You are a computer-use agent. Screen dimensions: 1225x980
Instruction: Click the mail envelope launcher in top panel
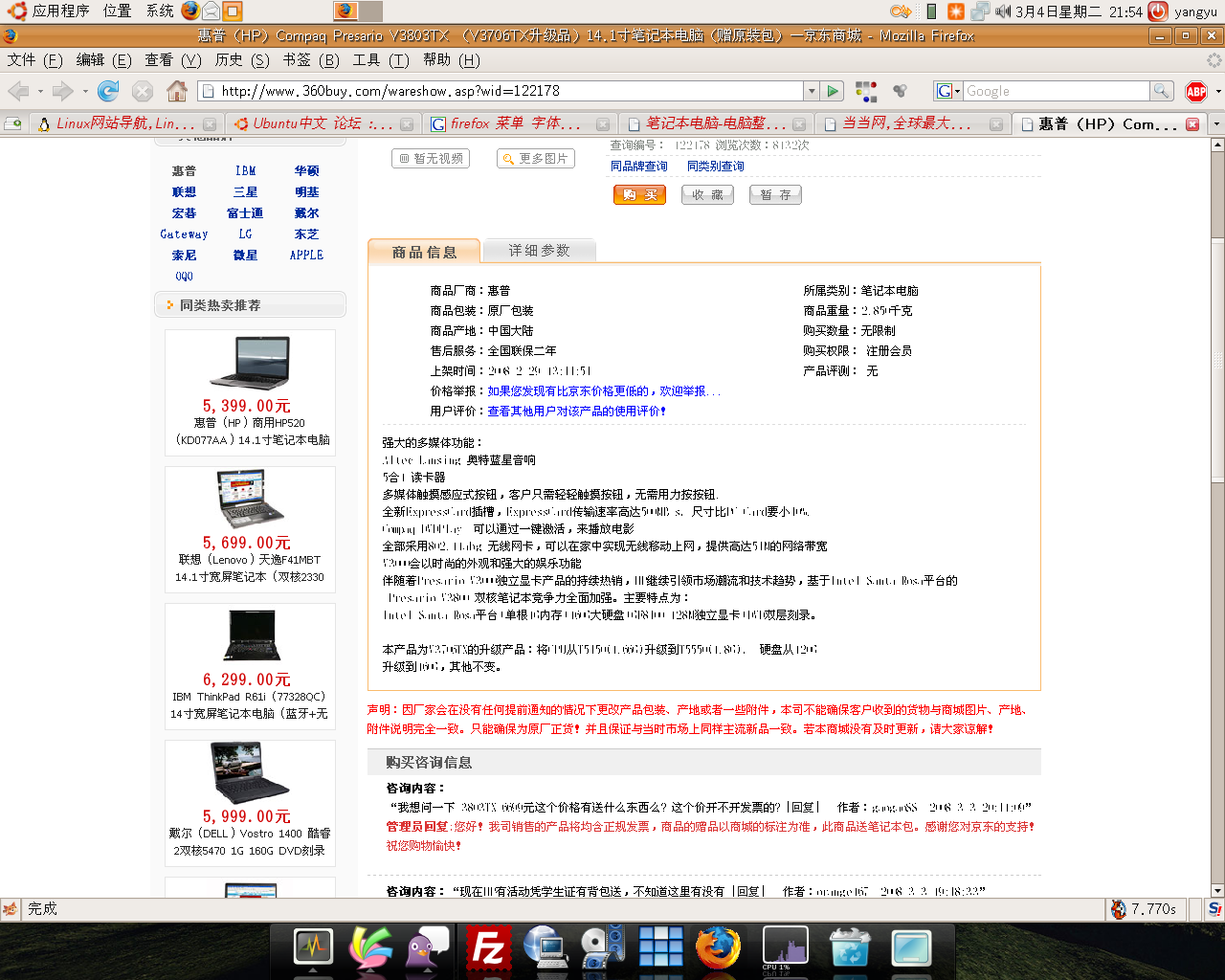pos(212,11)
